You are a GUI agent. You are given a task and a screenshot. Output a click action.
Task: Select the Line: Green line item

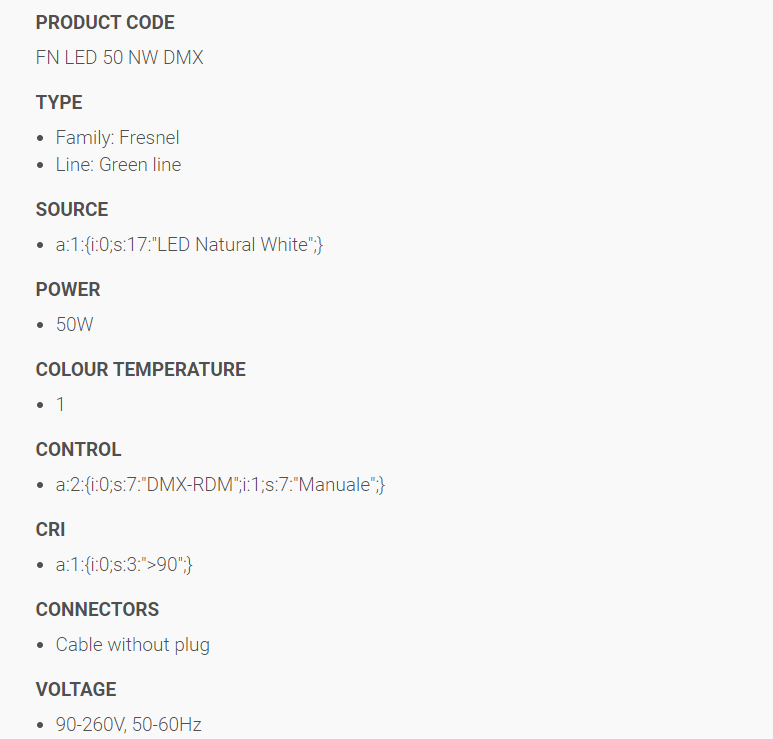click(118, 165)
